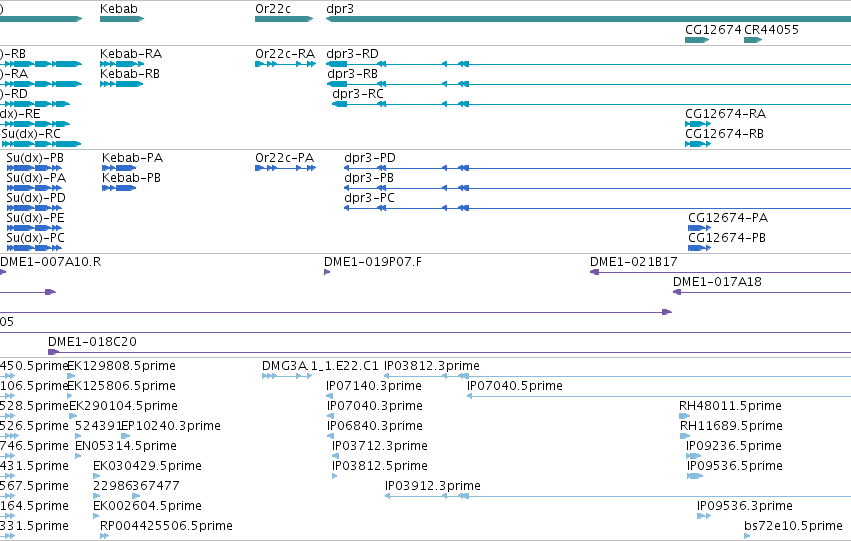Viewport: 851px width, 541px height.
Task: Select dpr3-PC protein feature
Action: pyautogui.click(x=598, y=208)
